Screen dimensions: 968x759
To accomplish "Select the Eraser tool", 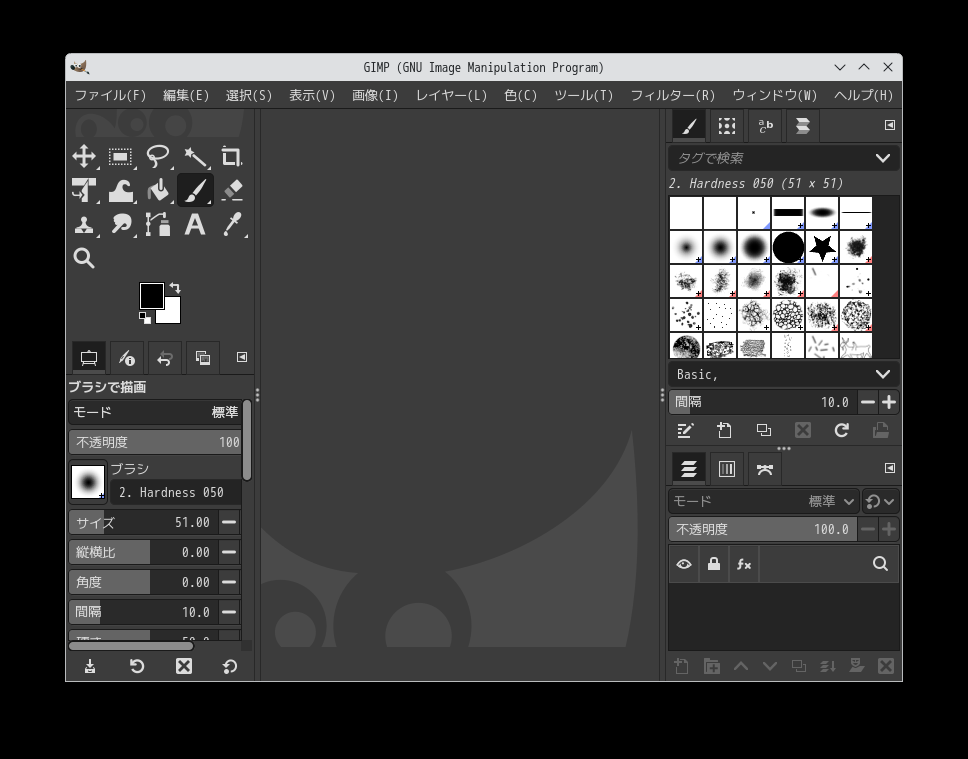I will (x=232, y=190).
